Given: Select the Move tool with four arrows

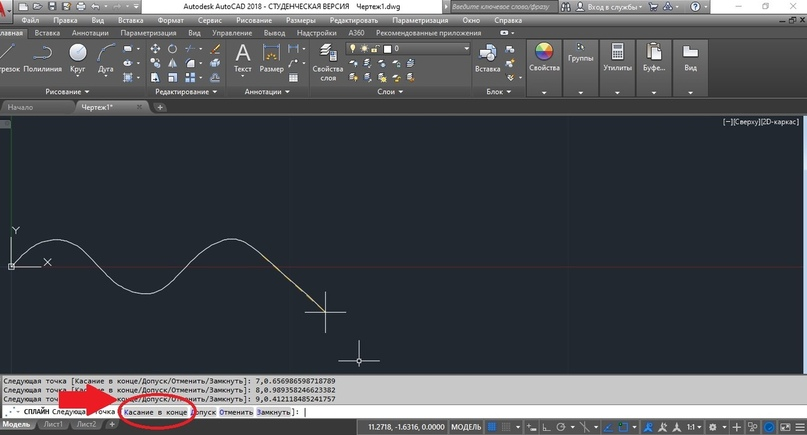Looking at the screenshot, I should [x=155, y=49].
